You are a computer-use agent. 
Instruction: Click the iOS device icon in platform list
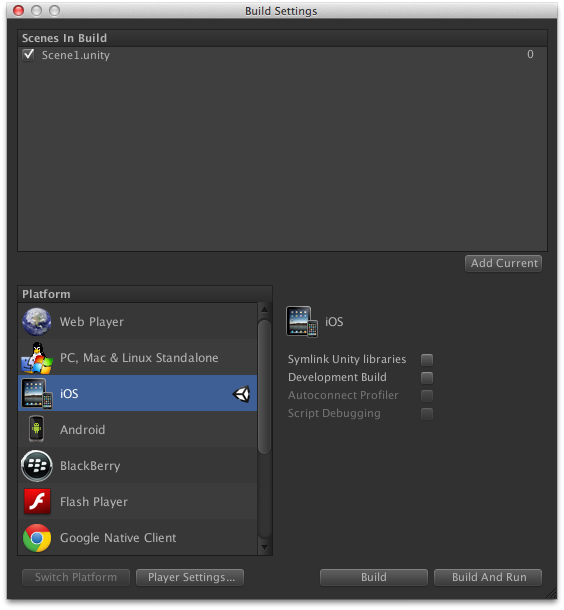click(37, 393)
